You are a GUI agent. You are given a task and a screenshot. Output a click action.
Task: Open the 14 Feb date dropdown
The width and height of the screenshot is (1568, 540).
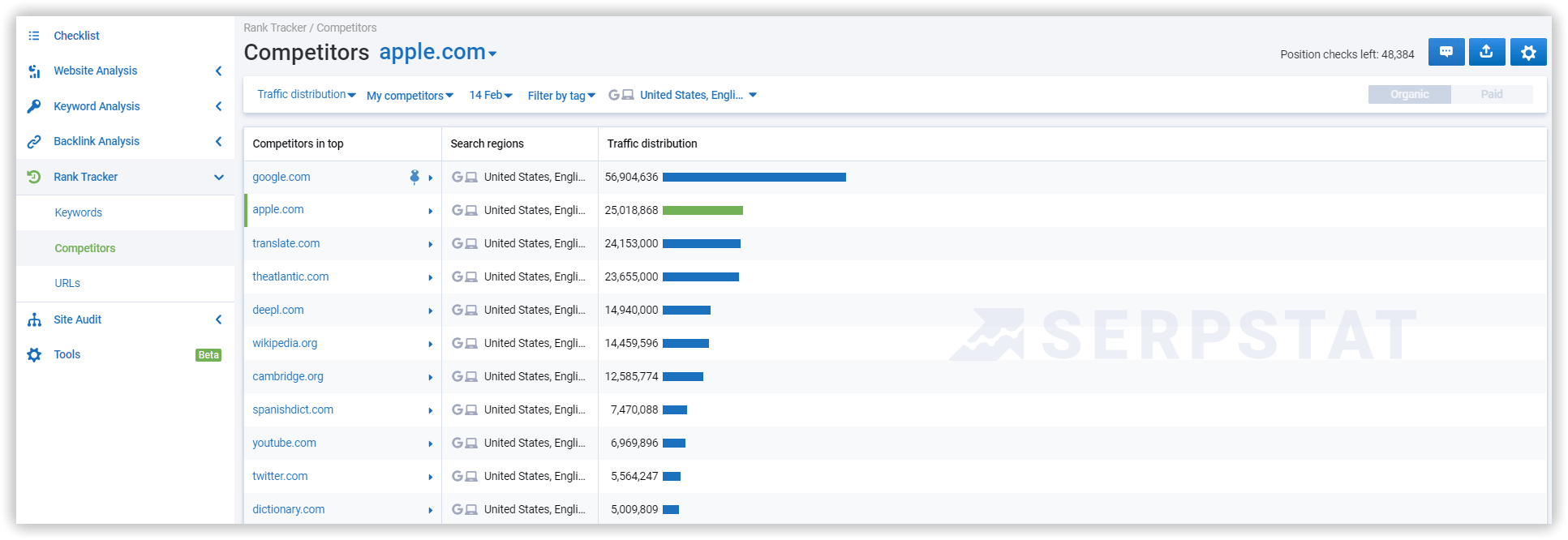[491, 95]
